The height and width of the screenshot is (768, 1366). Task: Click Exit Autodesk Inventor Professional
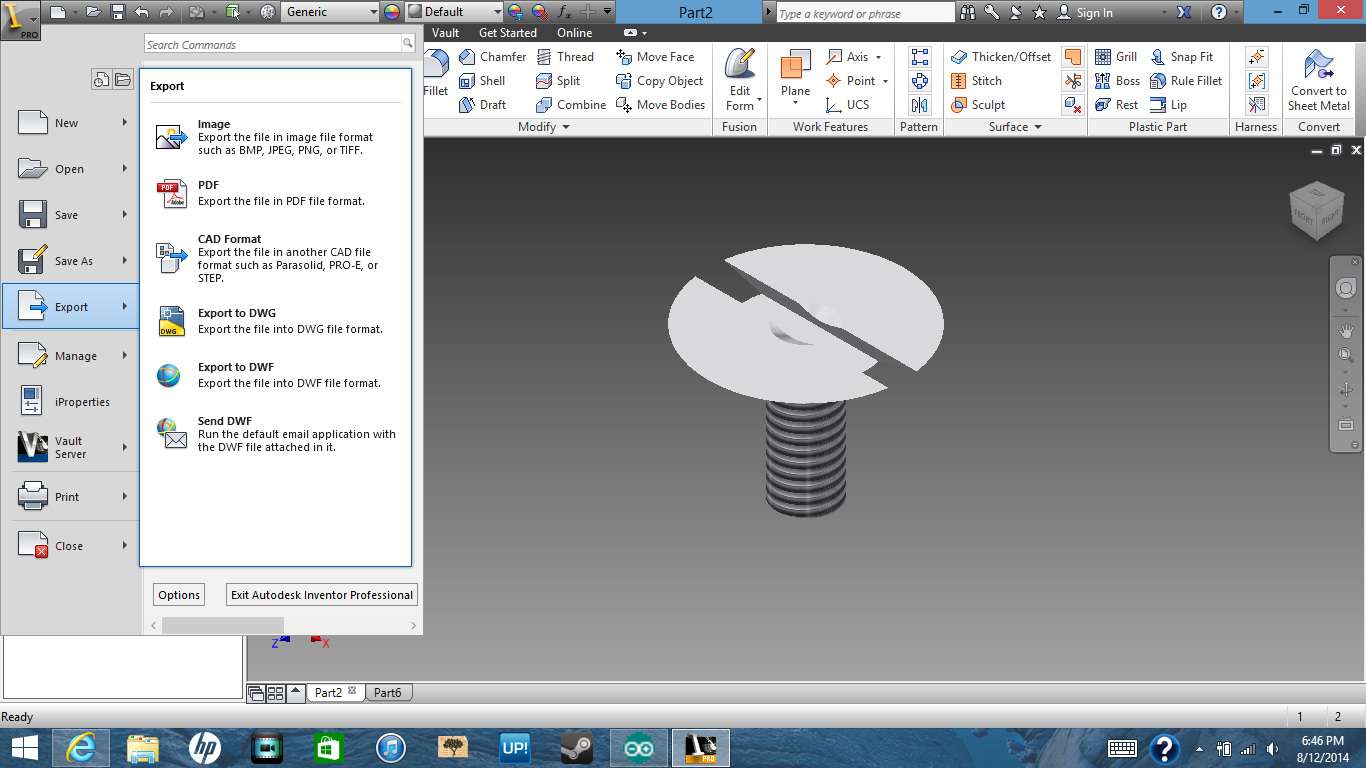(x=322, y=595)
